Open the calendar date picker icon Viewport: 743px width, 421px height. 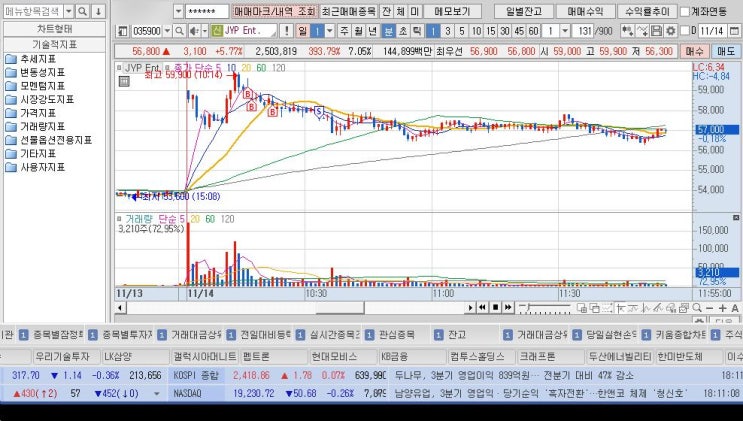coord(734,31)
